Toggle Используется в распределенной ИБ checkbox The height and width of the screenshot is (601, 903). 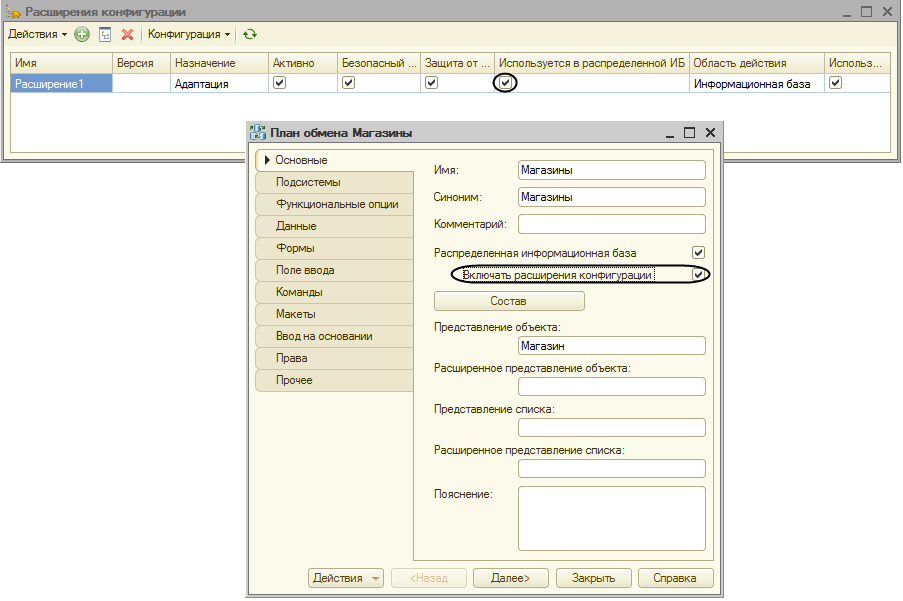[x=506, y=83]
